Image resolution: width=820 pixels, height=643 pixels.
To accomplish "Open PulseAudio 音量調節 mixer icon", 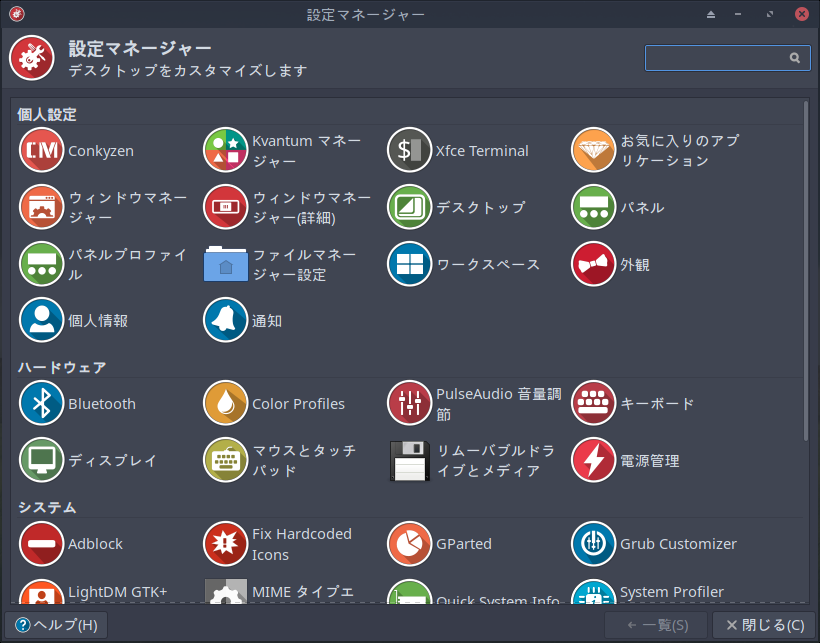I will (x=409, y=404).
